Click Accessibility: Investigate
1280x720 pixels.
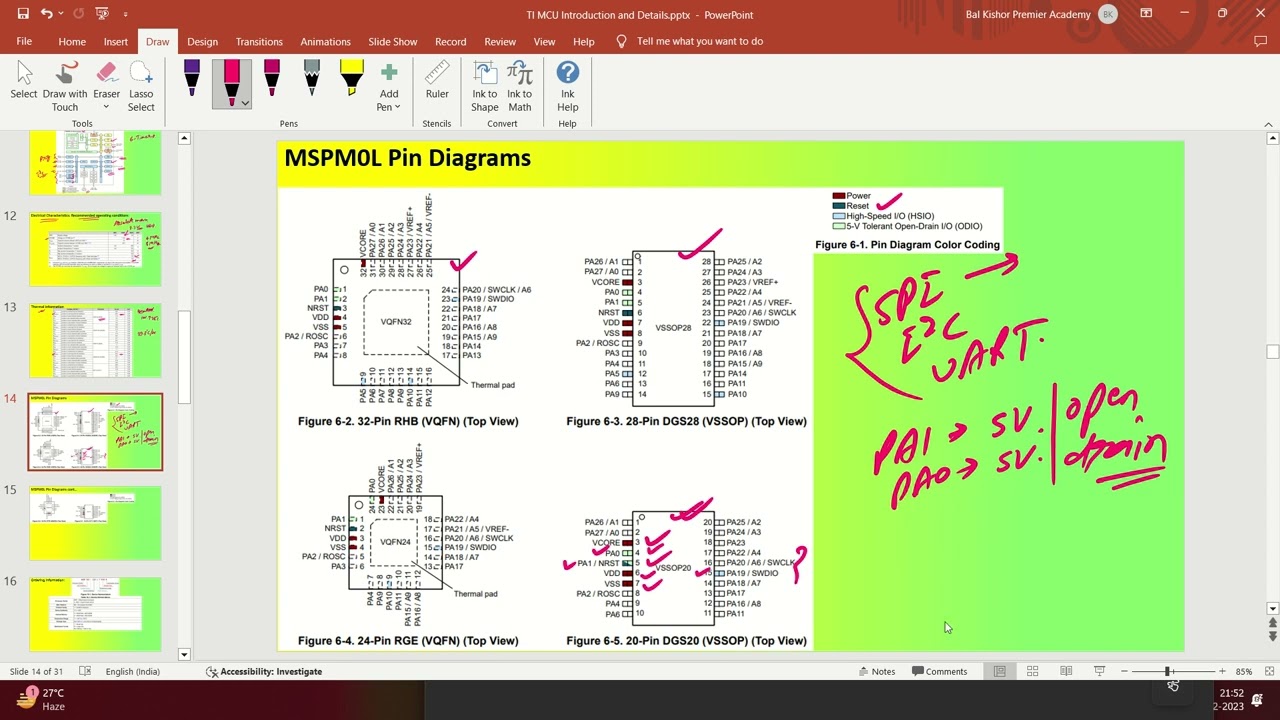[264, 671]
